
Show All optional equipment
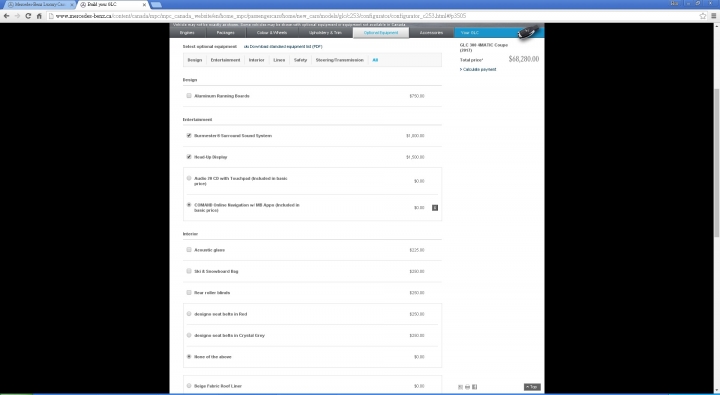pyautogui.click(x=375, y=60)
